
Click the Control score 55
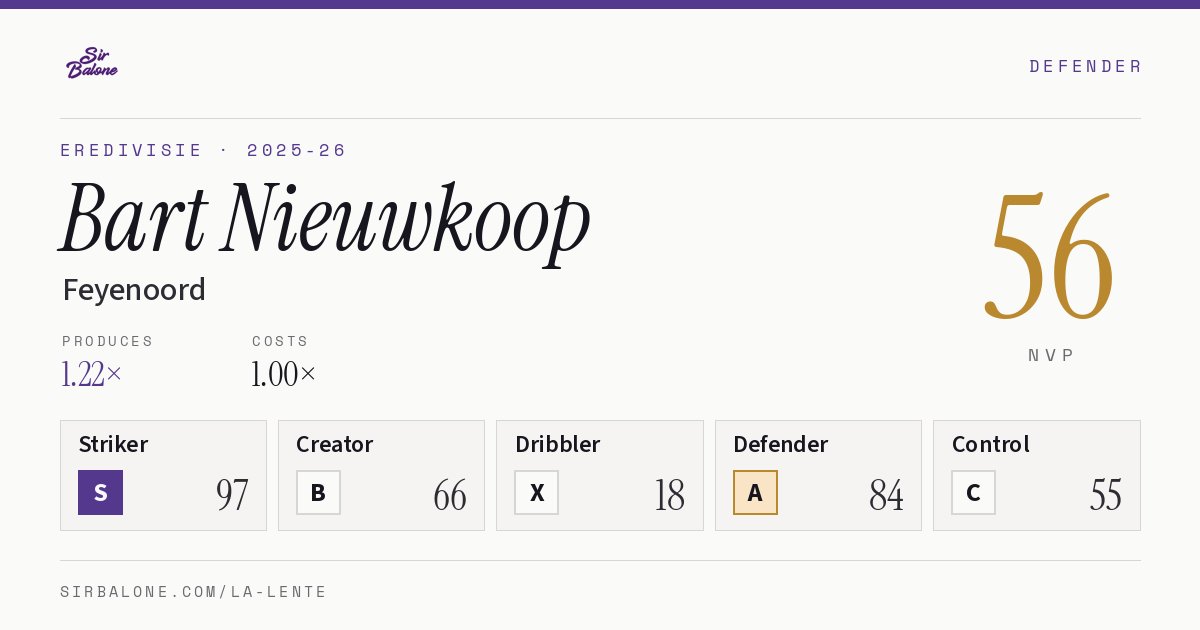coord(1105,494)
